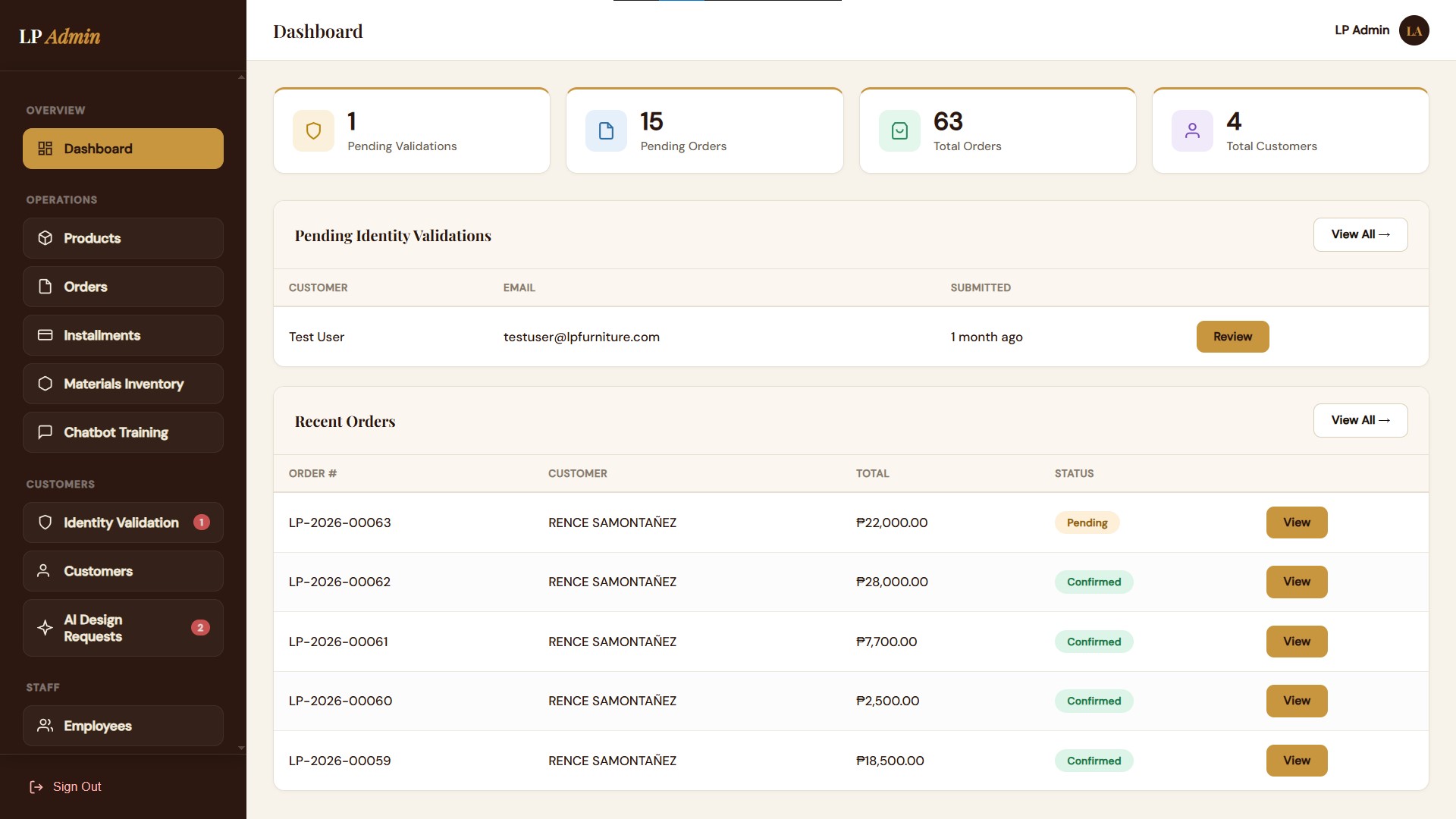Viewport: 1456px width, 819px height.
Task: Click the sidebar scrollbar down arrow
Action: click(x=241, y=748)
